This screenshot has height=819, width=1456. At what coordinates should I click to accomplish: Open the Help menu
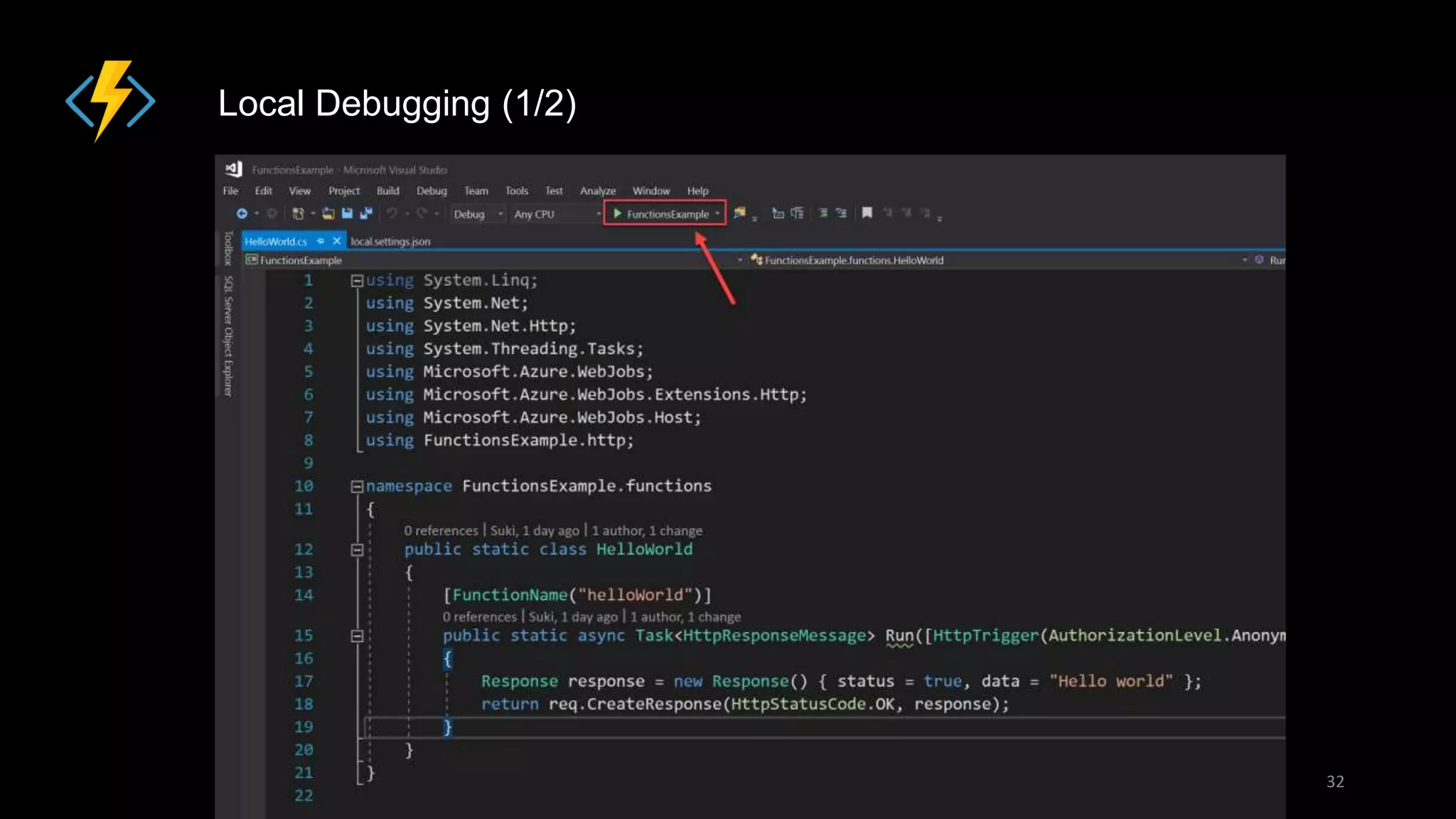click(x=697, y=191)
